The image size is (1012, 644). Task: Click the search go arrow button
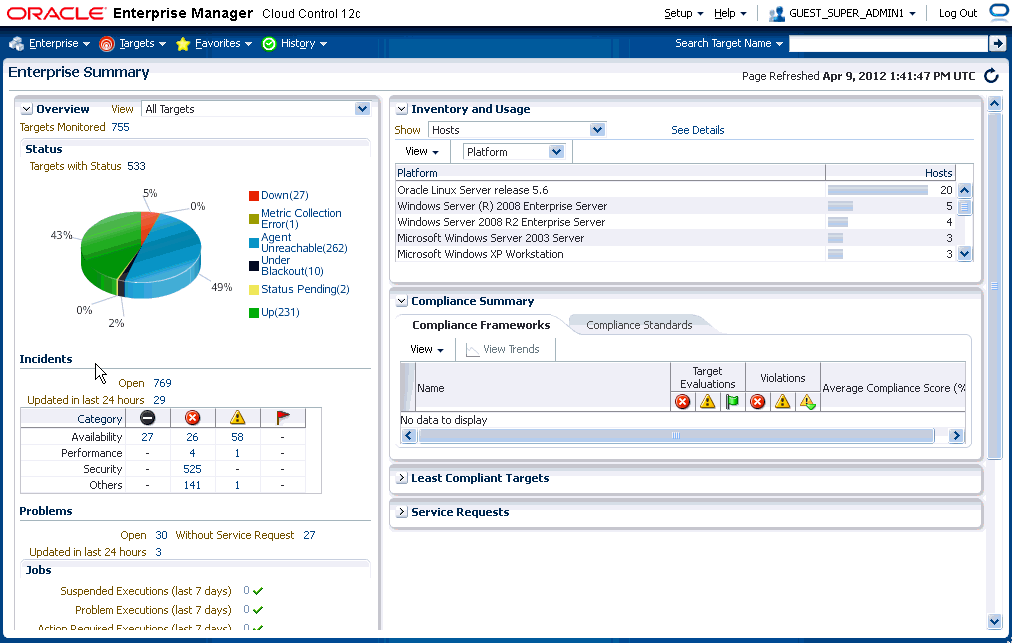[x=998, y=43]
